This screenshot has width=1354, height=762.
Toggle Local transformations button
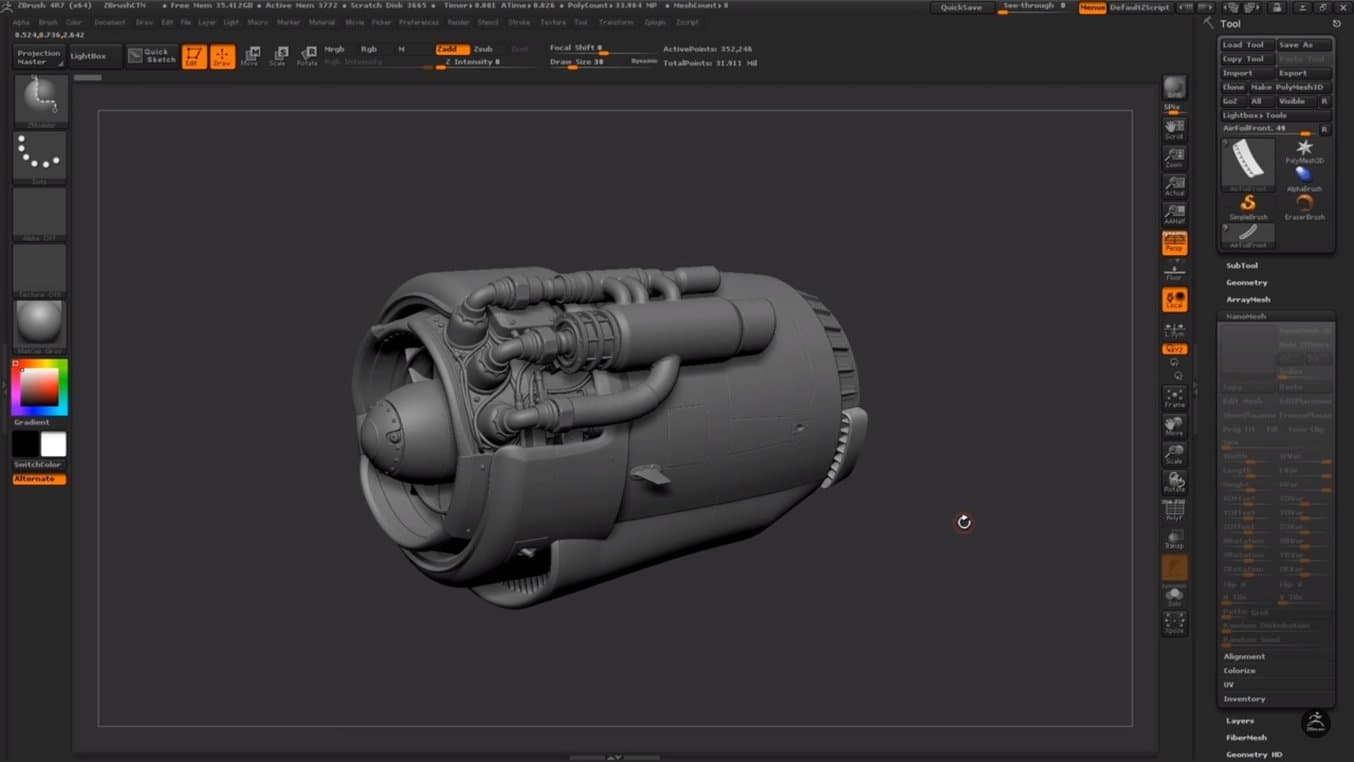click(x=1174, y=299)
